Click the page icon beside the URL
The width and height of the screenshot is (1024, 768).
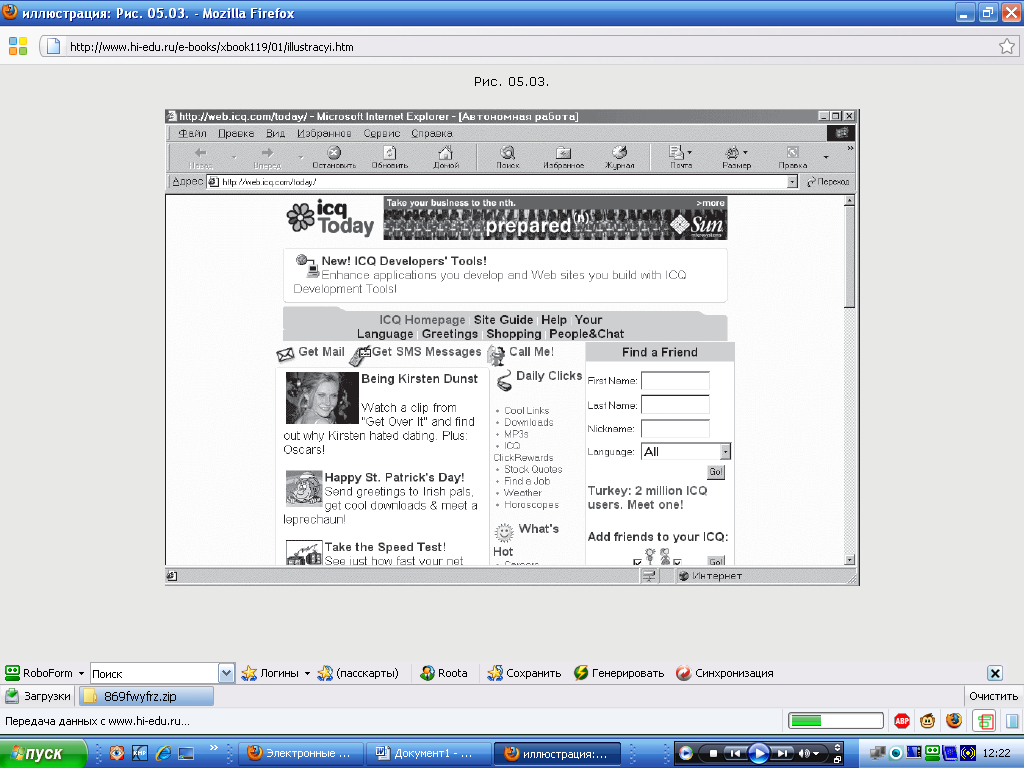pyautogui.click(x=53, y=46)
